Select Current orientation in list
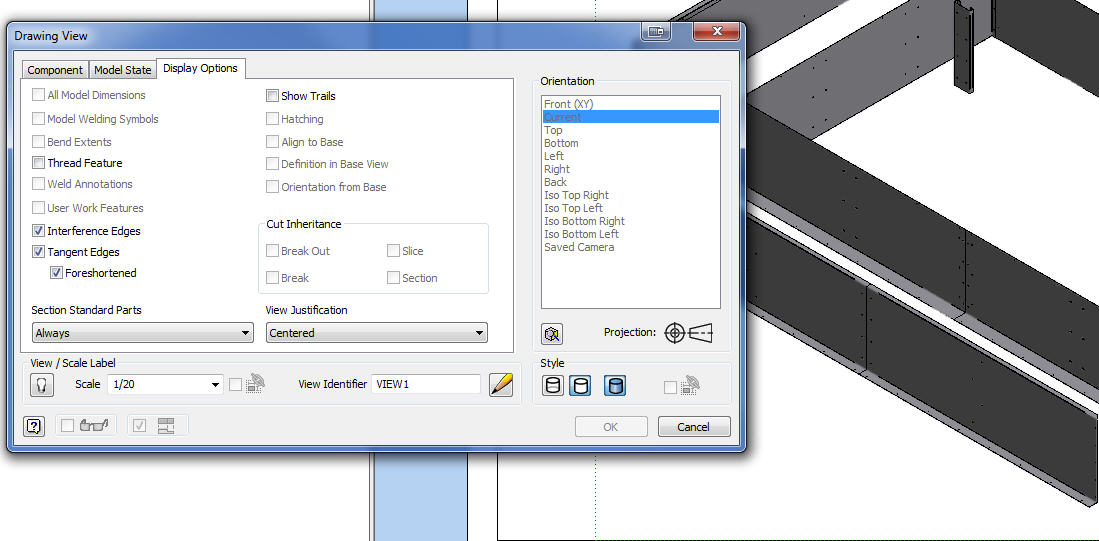1099x541 pixels. click(x=631, y=117)
